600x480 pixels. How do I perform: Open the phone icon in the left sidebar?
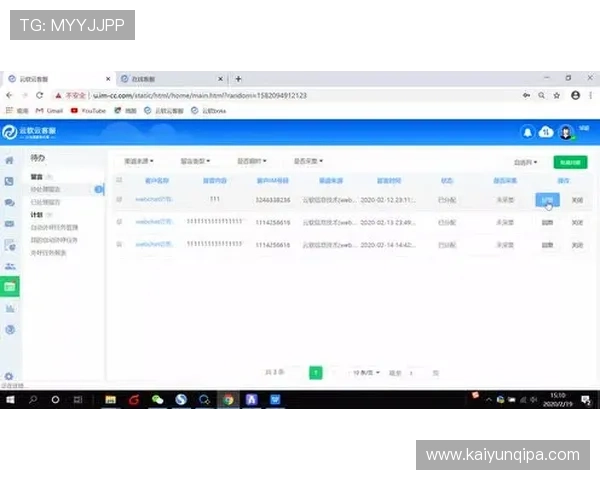[10, 181]
